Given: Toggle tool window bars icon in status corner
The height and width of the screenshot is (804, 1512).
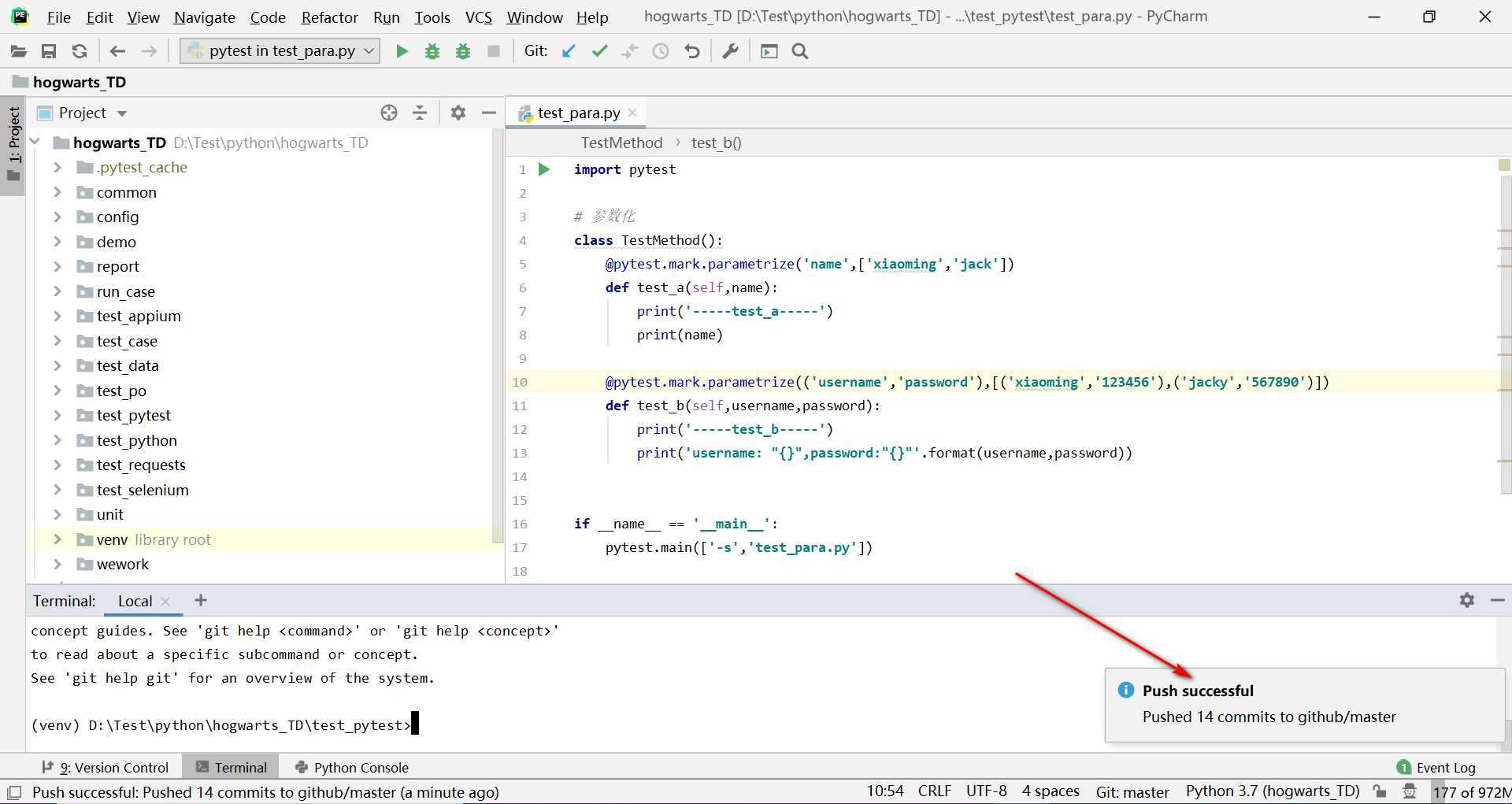Looking at the screenshot, I should pyautogui.click(x=14, y=792).
